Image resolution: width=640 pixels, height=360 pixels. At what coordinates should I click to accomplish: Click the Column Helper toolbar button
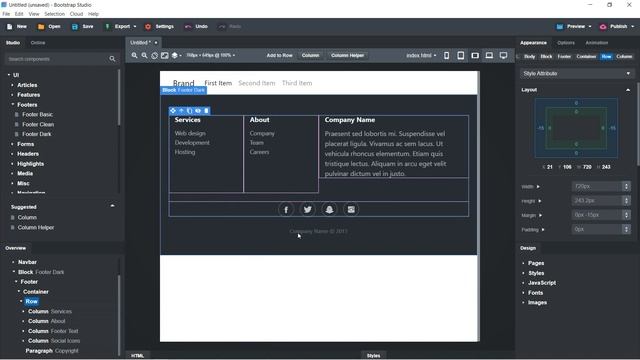pyautogui.click(x=347, y=56)
